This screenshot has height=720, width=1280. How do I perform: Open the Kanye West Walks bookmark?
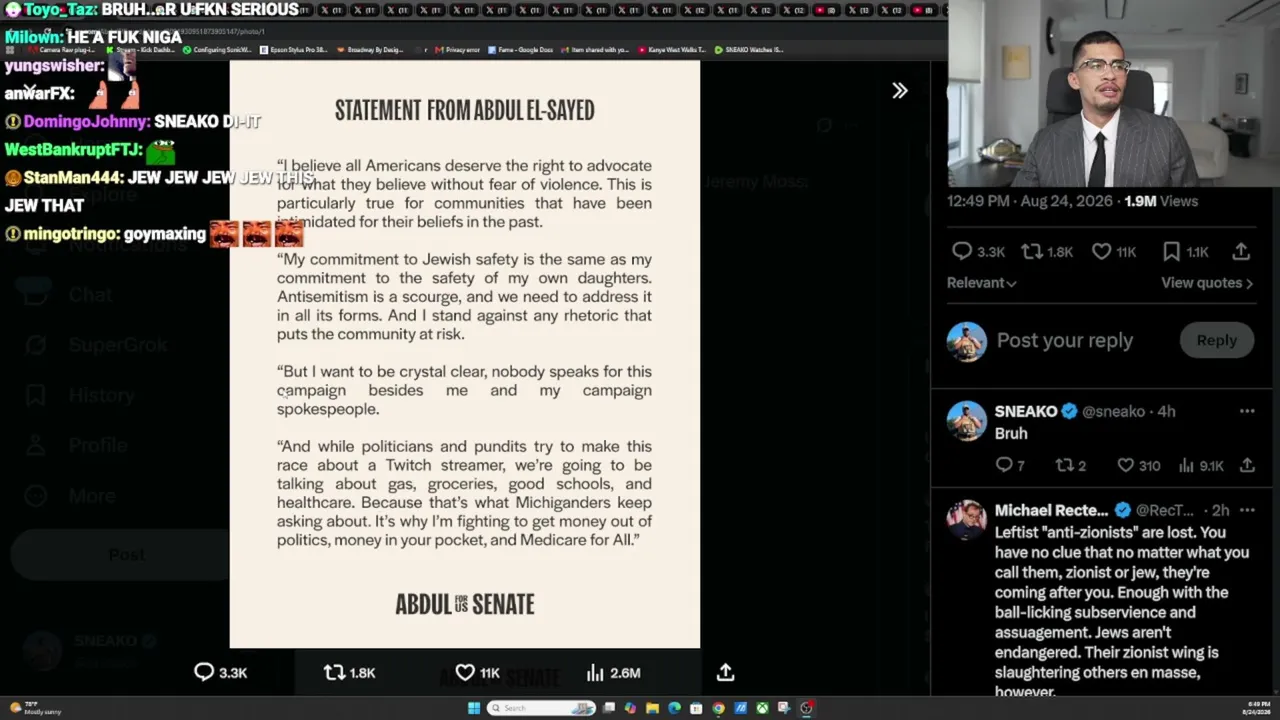click(672, 49)
